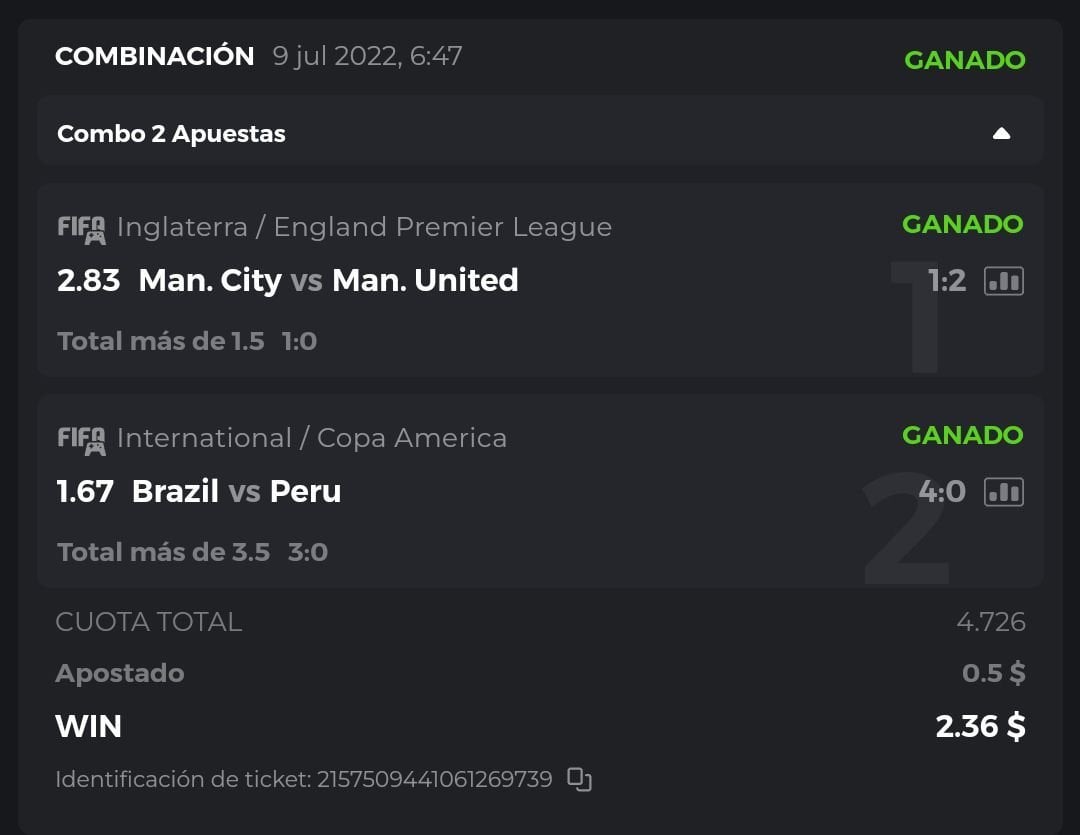
Task: Click the 4:0 final score
Action: coord(941,492)
